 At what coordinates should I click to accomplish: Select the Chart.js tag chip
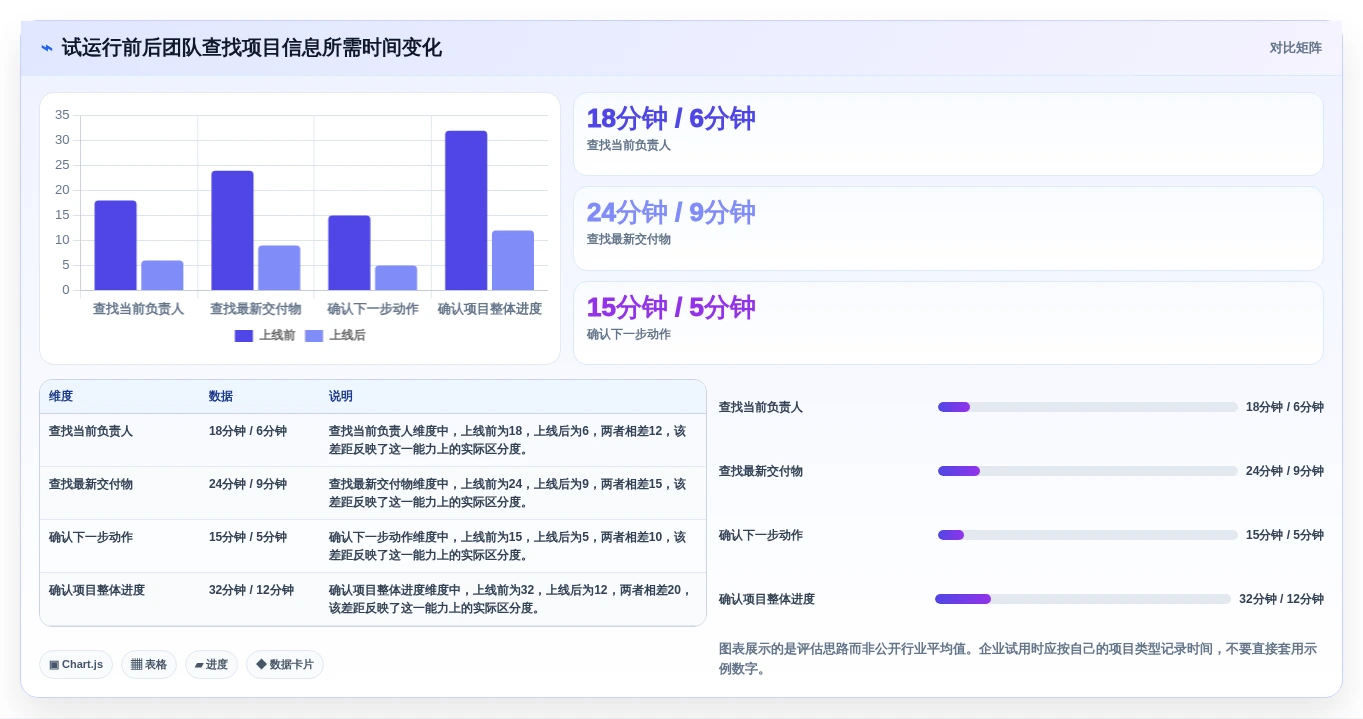click(x=76, y=665)
